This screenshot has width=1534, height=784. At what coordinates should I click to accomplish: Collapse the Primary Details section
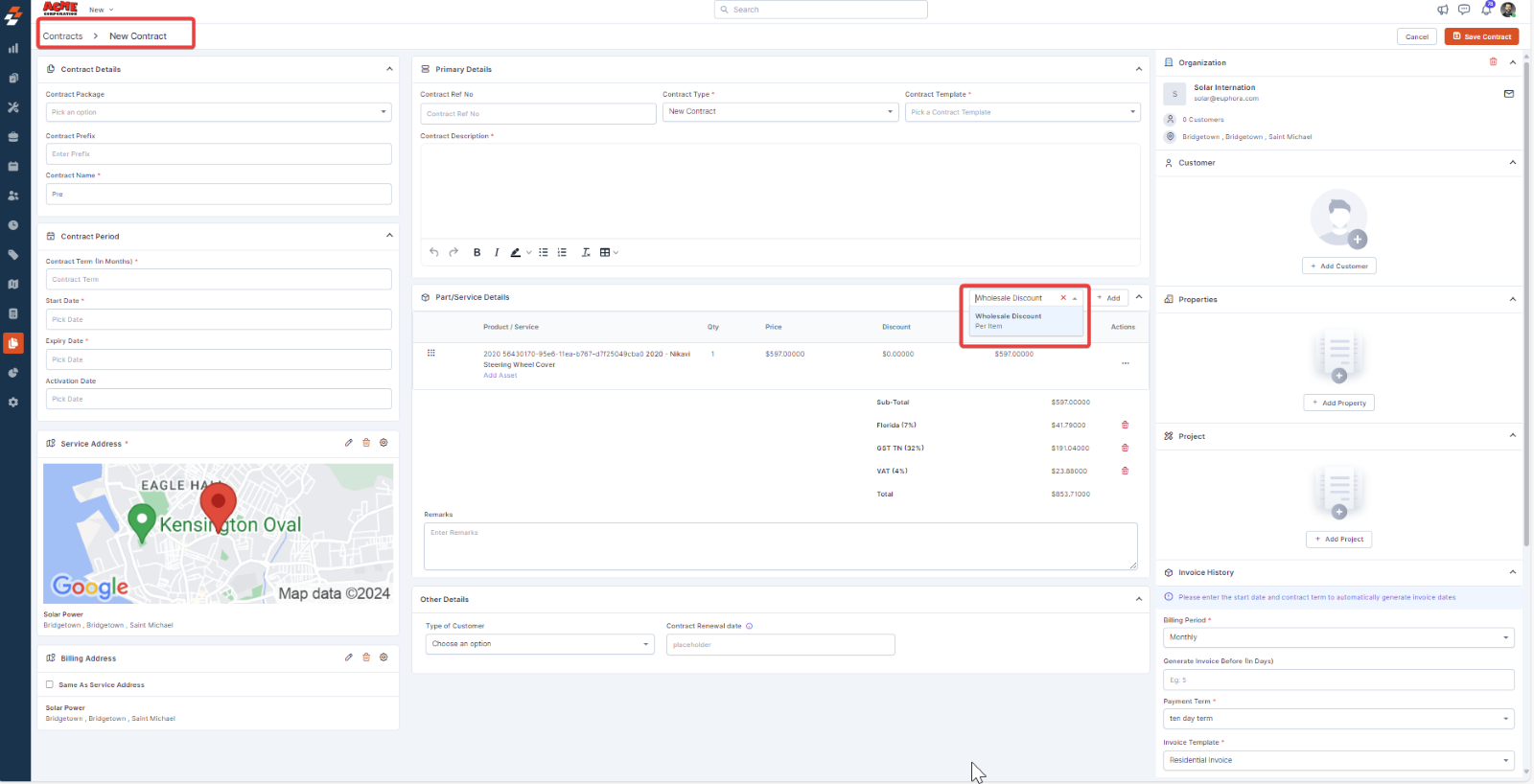tap(1138, 69)
